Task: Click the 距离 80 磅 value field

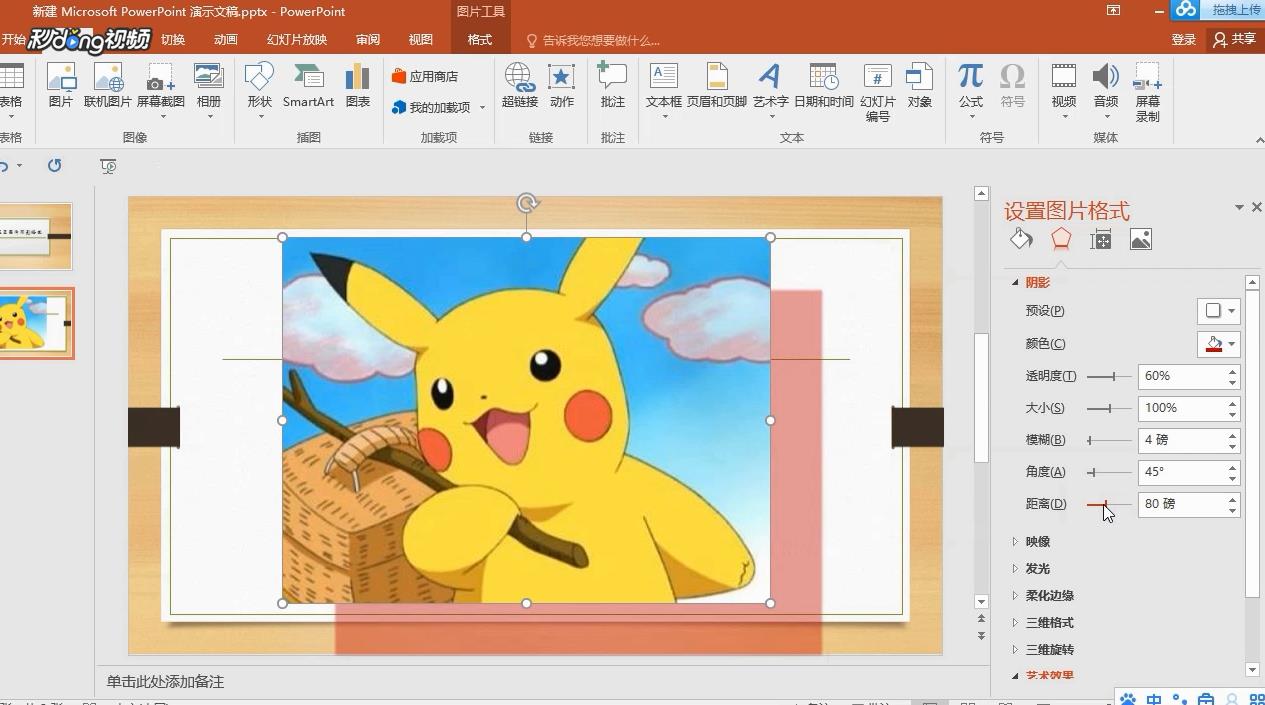Action: 1181,504
